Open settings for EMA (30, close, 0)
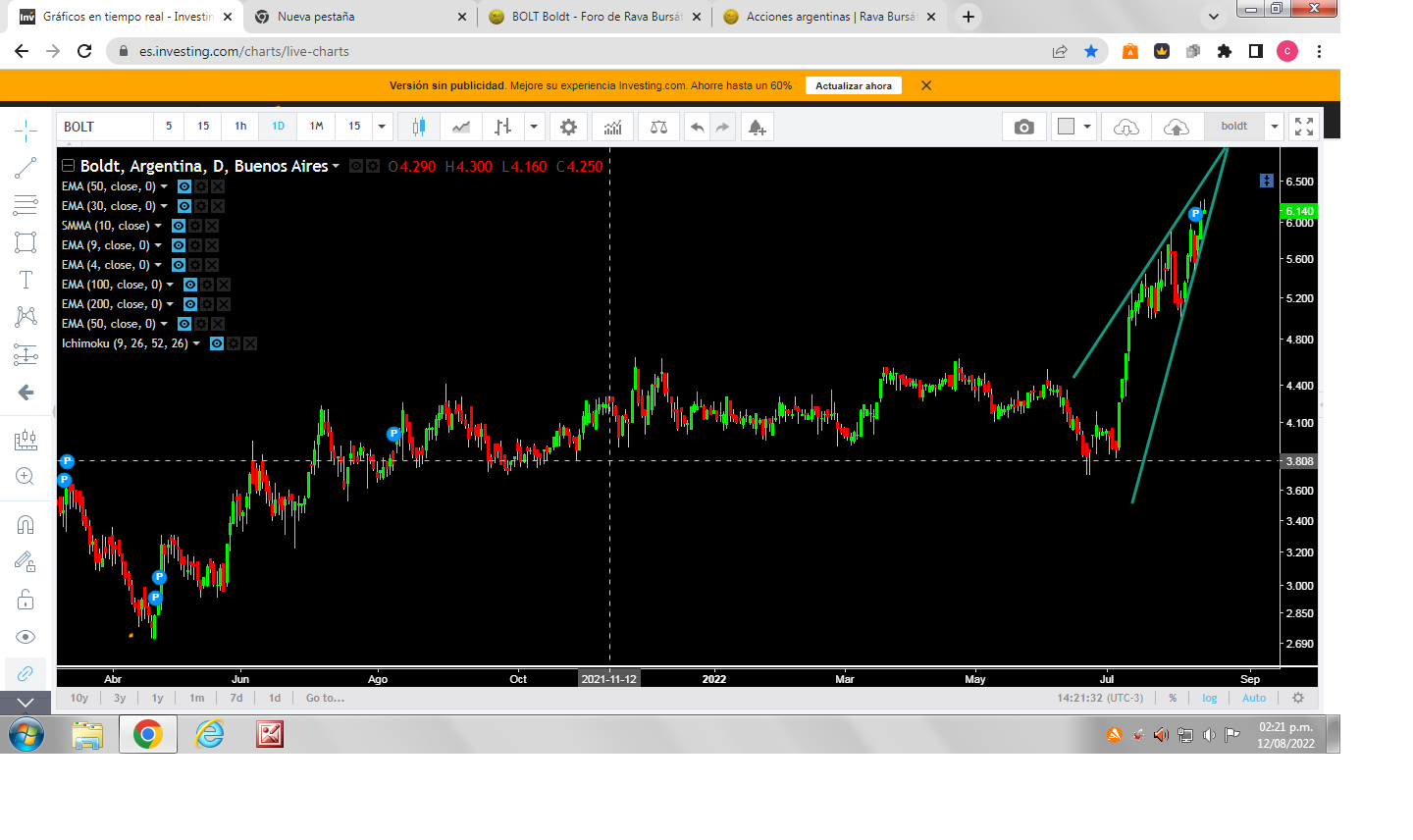1413x840 pixels. 201,206
